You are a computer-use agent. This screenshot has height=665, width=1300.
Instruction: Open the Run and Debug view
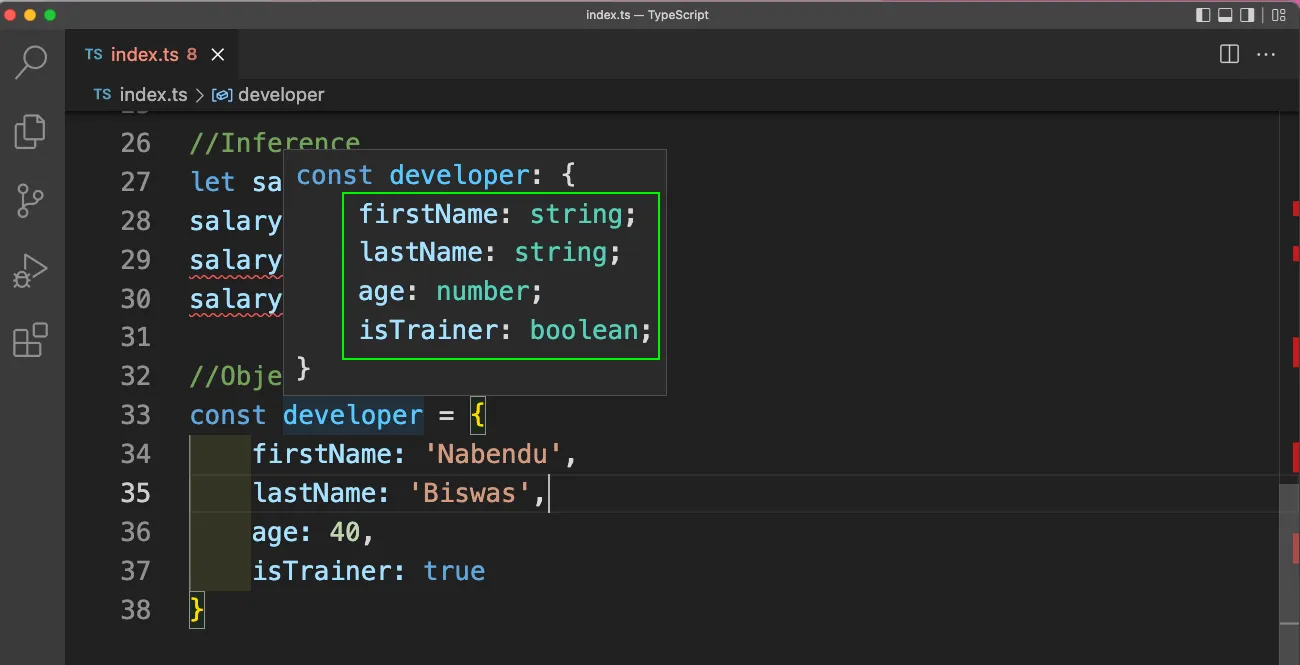click(31, 271)
